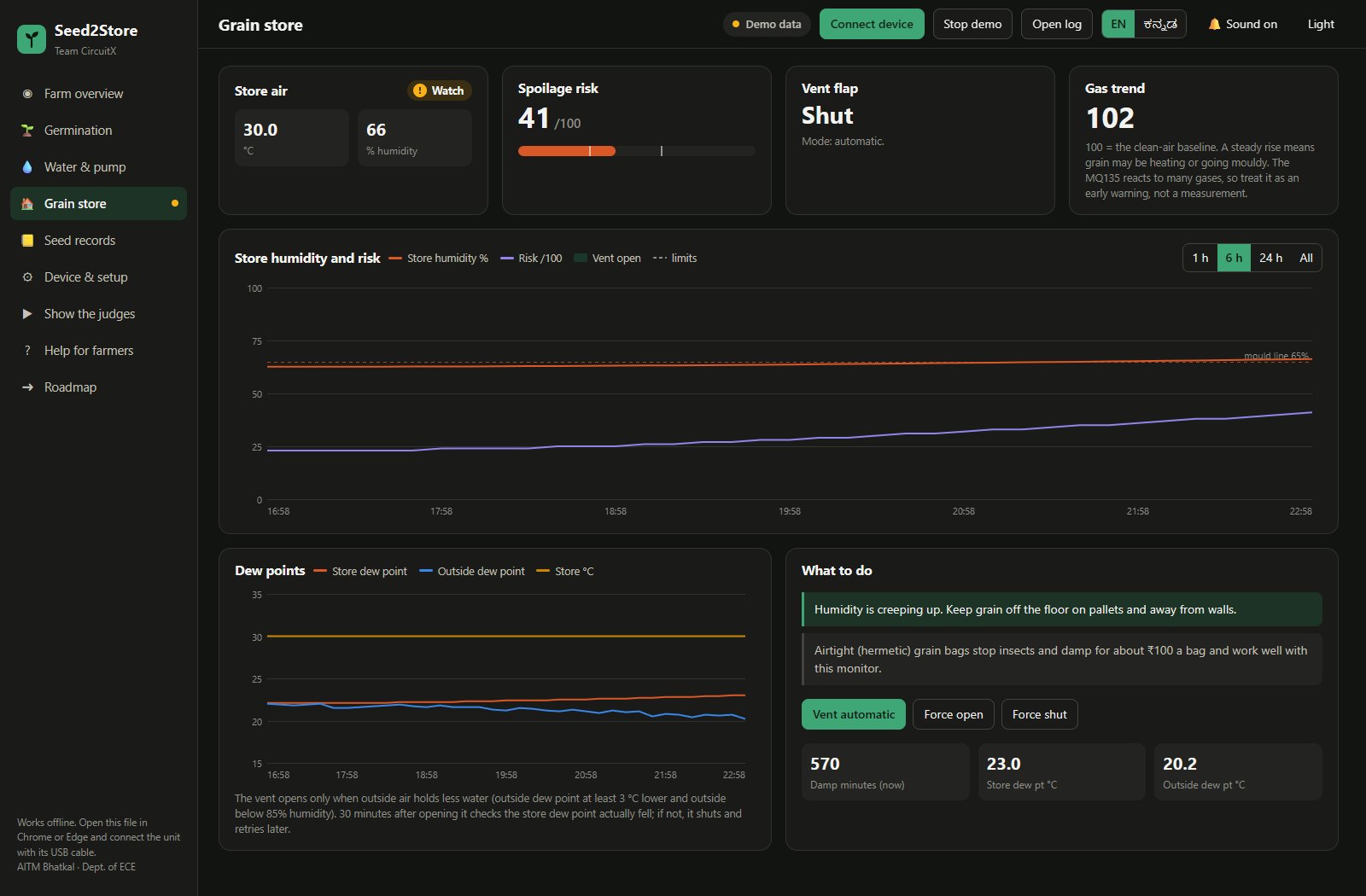Click the Farm overview circle icon
The image size is (1366, 896).
click(x=27, y=94)
